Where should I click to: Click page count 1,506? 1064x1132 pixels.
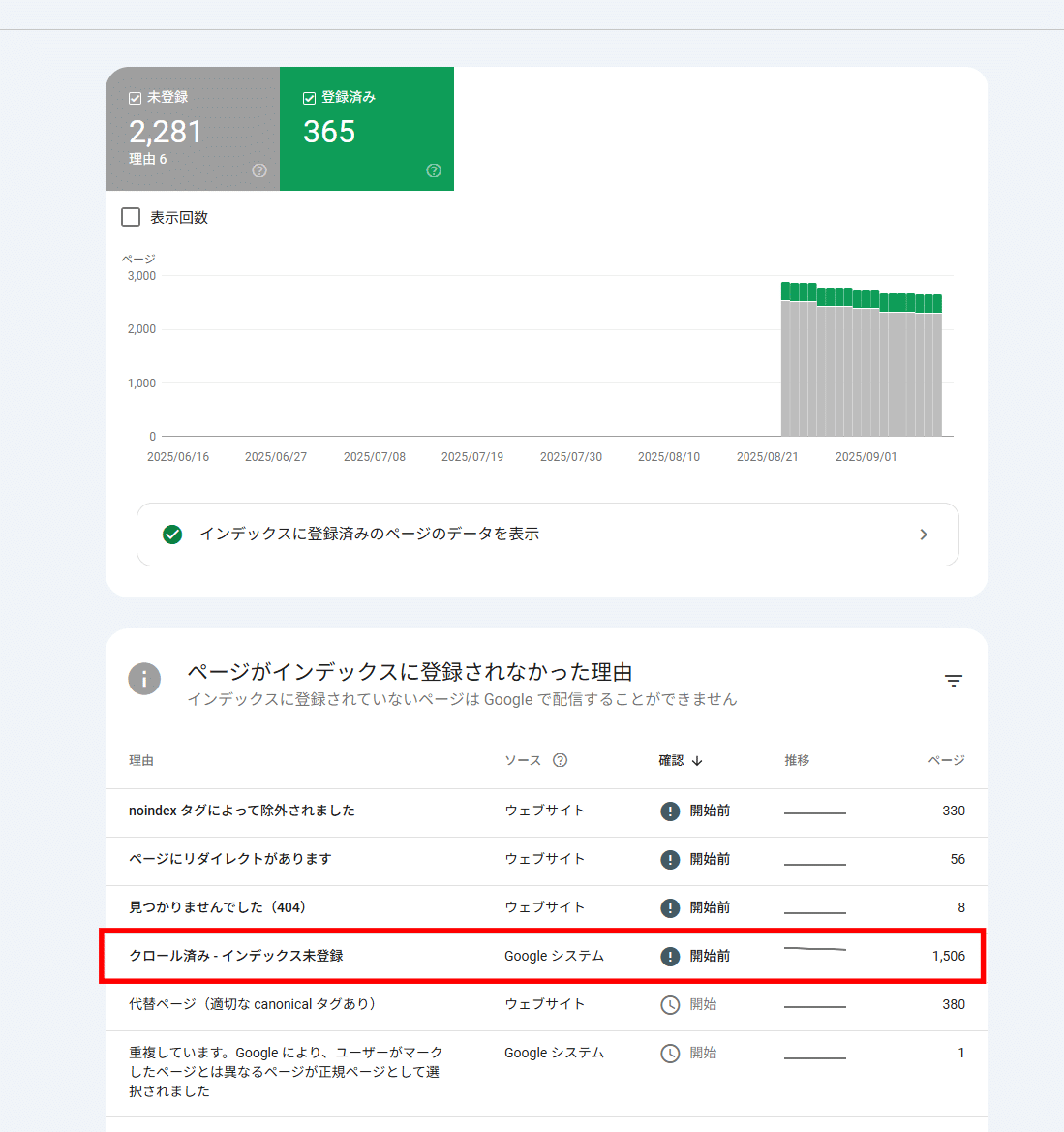click(x=949, y=956)
